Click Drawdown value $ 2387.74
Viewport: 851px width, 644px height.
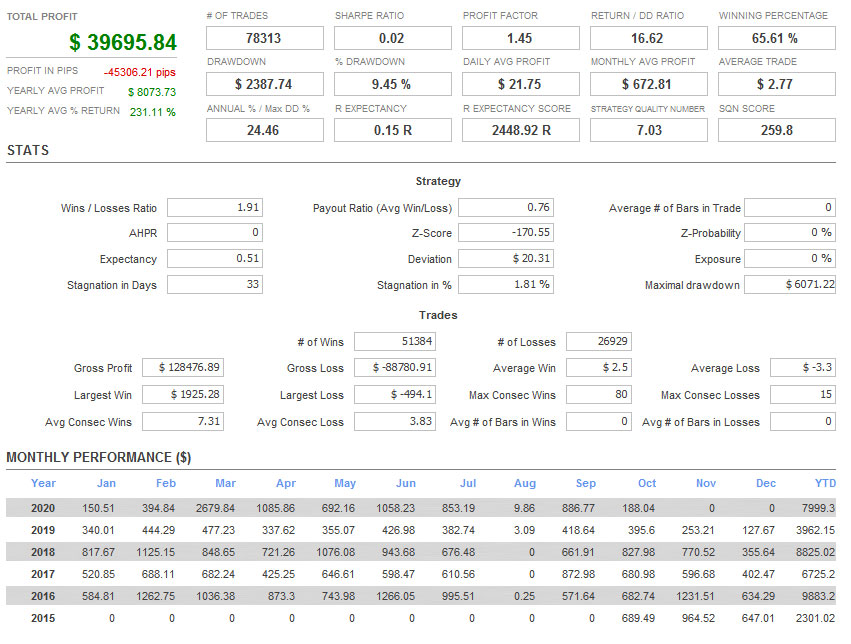265,85
